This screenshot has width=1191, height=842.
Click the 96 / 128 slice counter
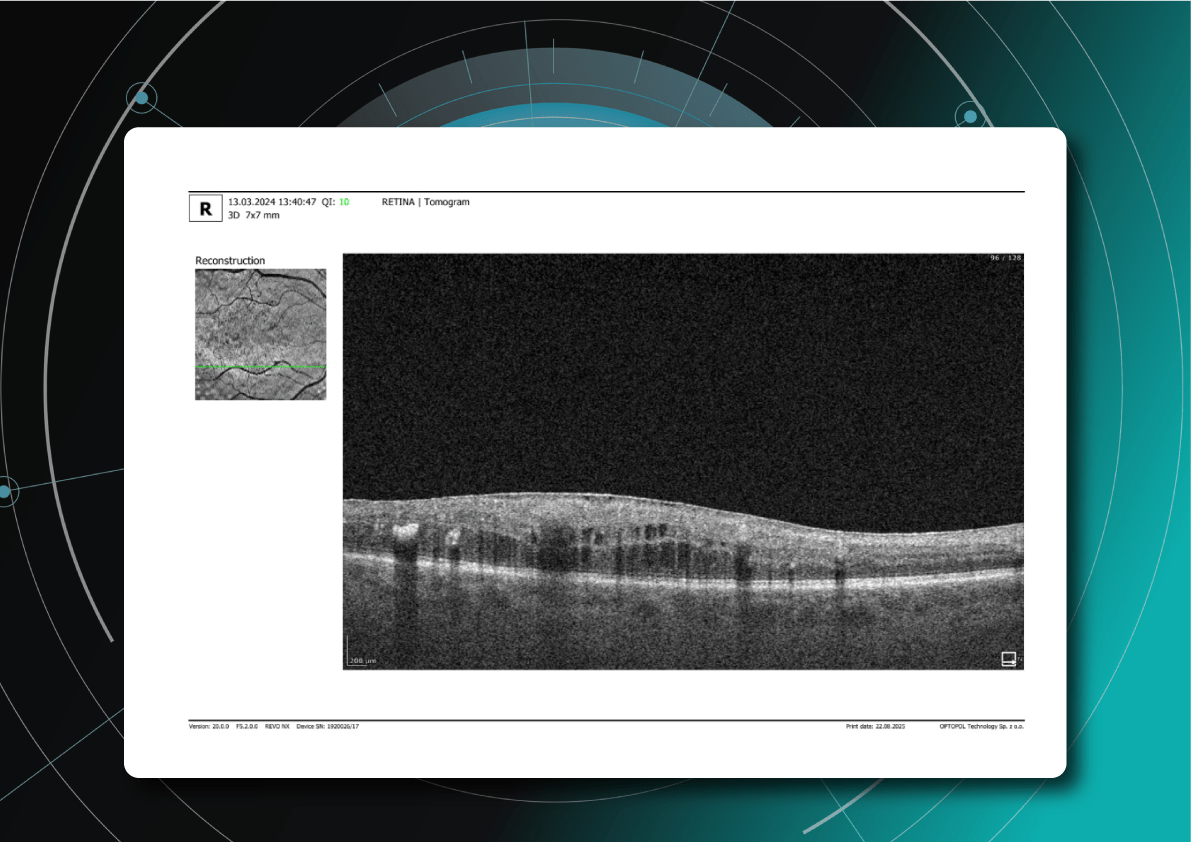tap(1005, 258)
